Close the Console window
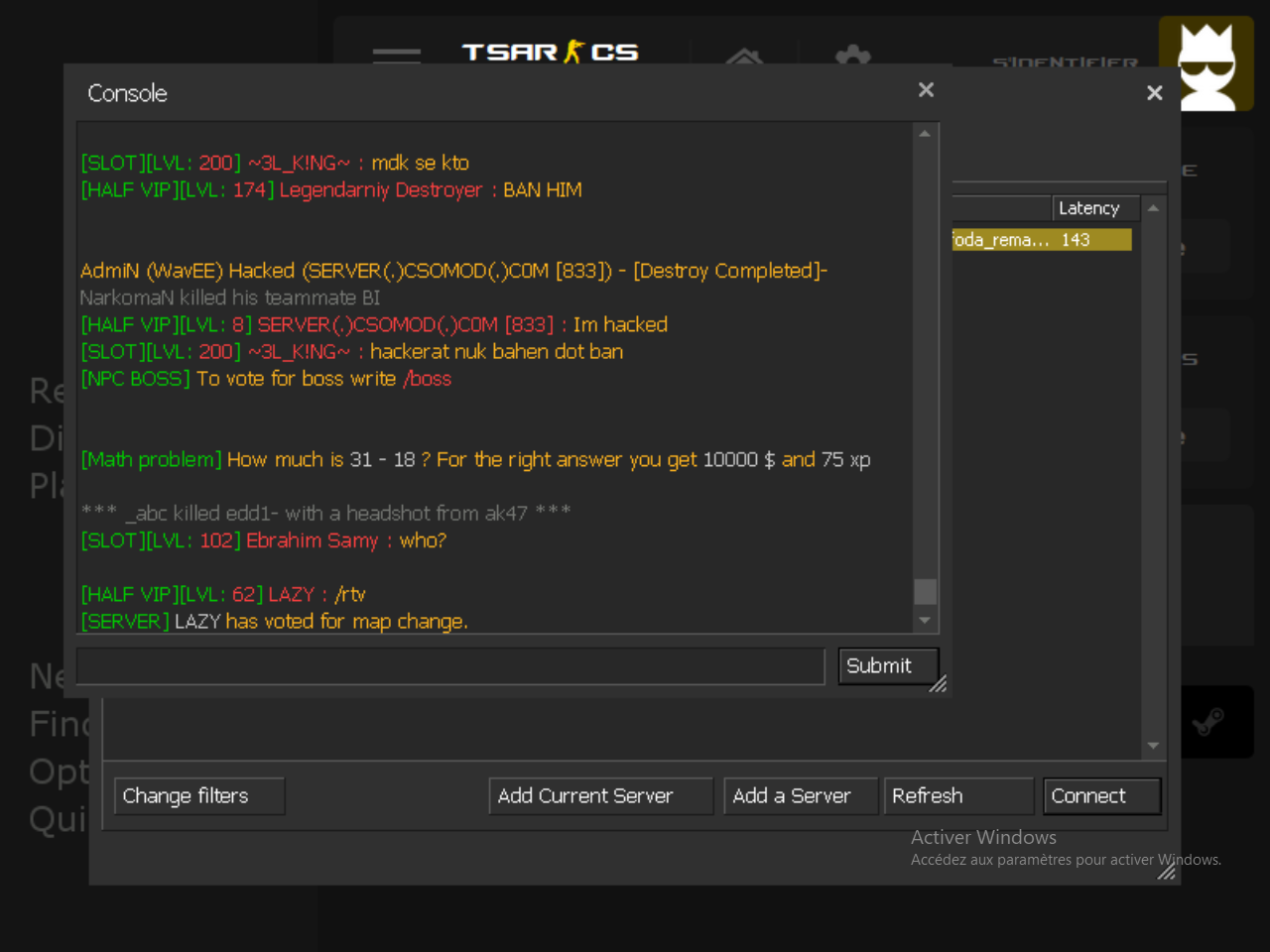 coord(926,90)
